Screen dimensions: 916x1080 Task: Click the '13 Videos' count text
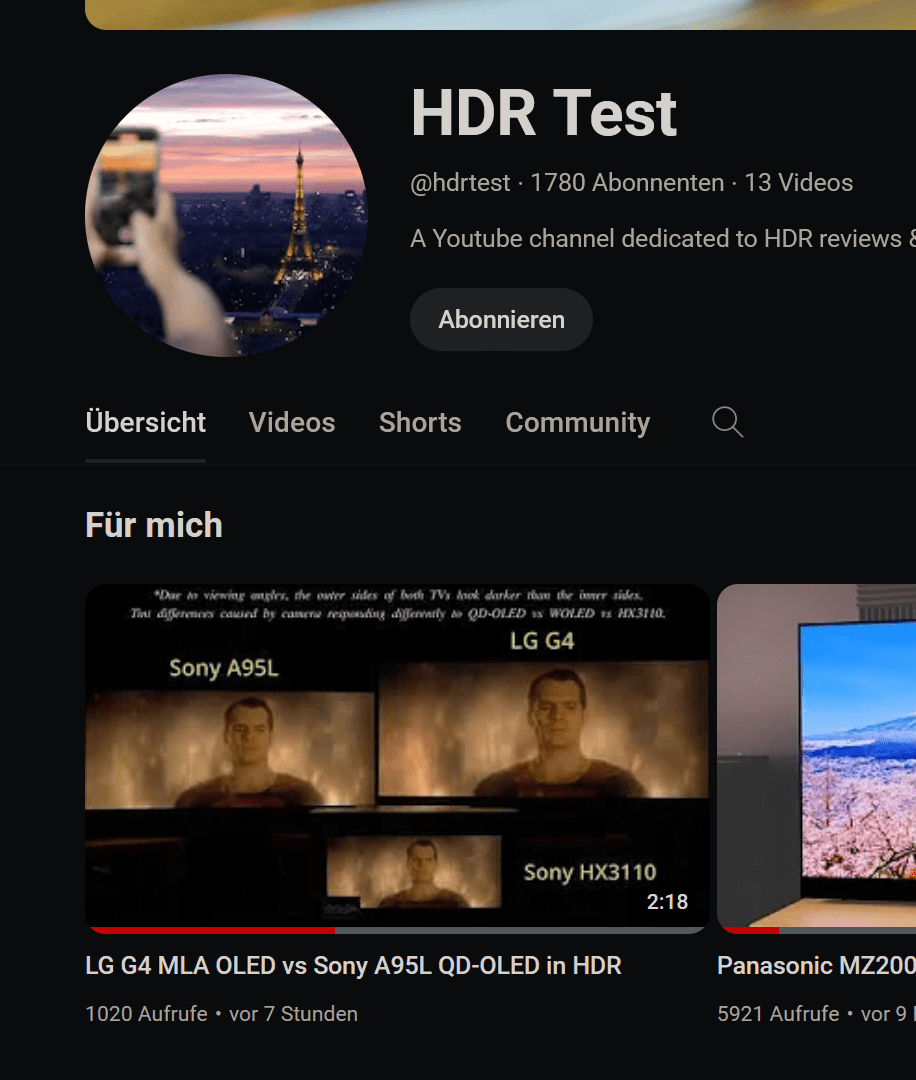point(798,183)
